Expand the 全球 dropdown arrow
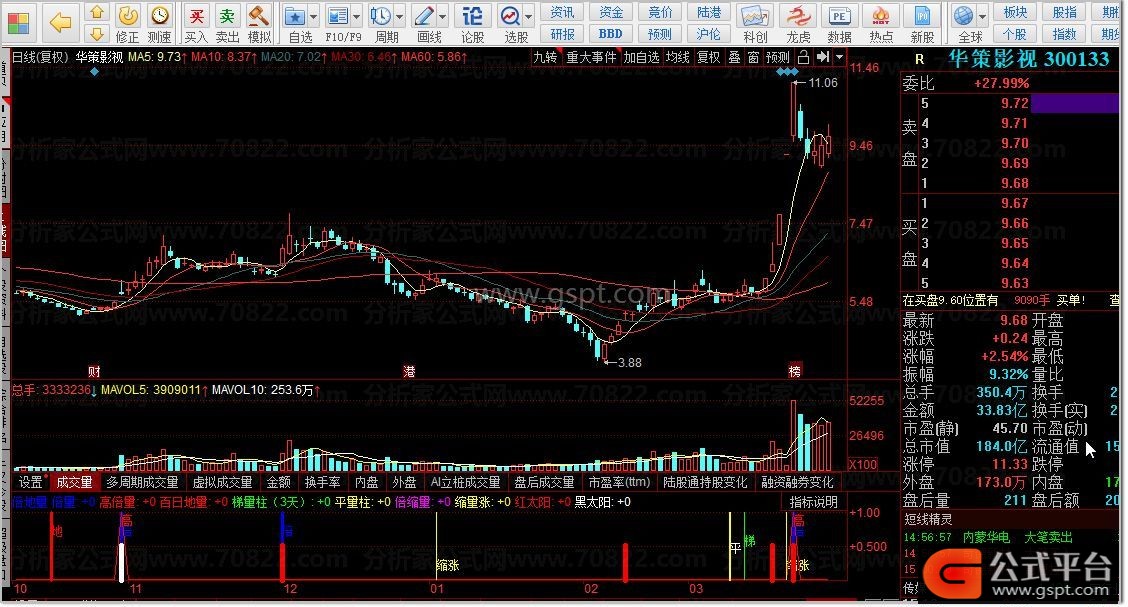Viewport: 1128px width, 607px height. click(982, 17)
